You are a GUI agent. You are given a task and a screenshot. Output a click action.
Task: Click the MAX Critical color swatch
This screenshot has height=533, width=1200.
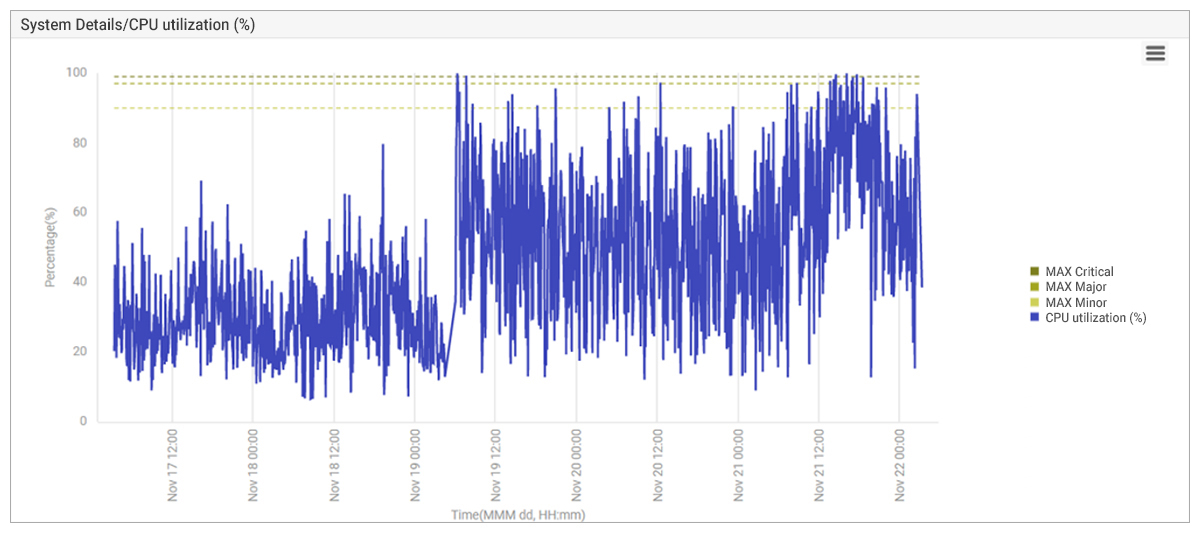click(1035, 272)
